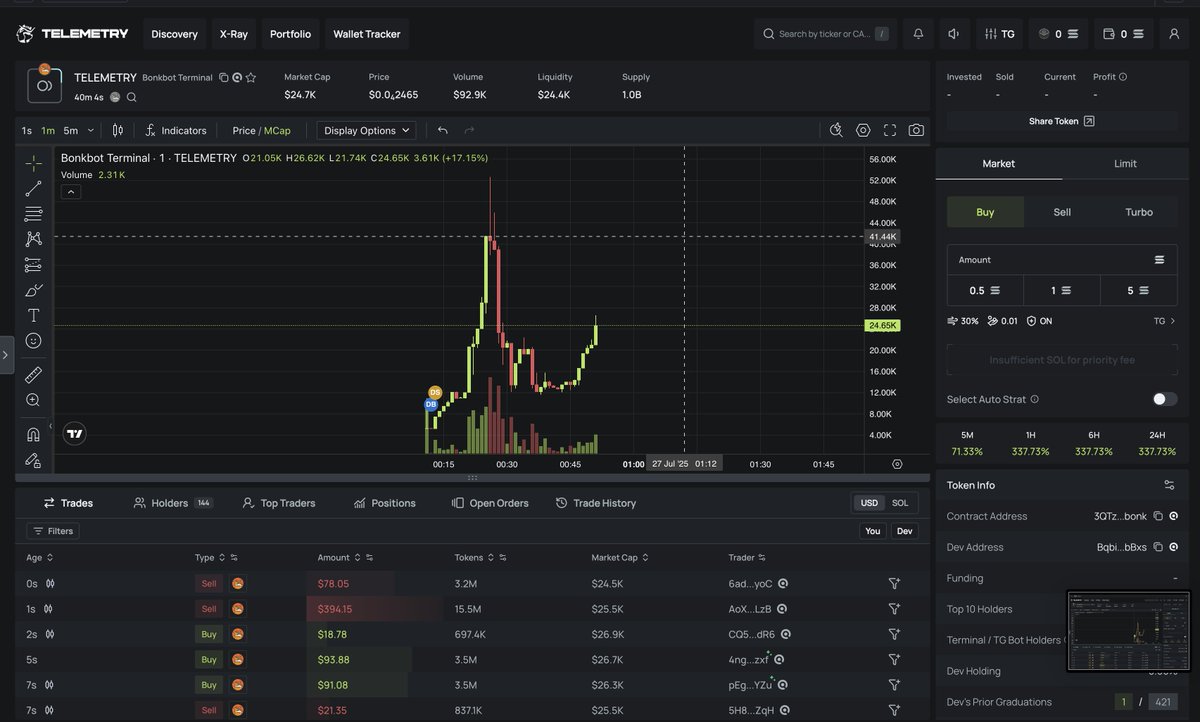This screenshot has height=722, width=1200.
Task: Redo the last chart action
Action: (469, 130)
